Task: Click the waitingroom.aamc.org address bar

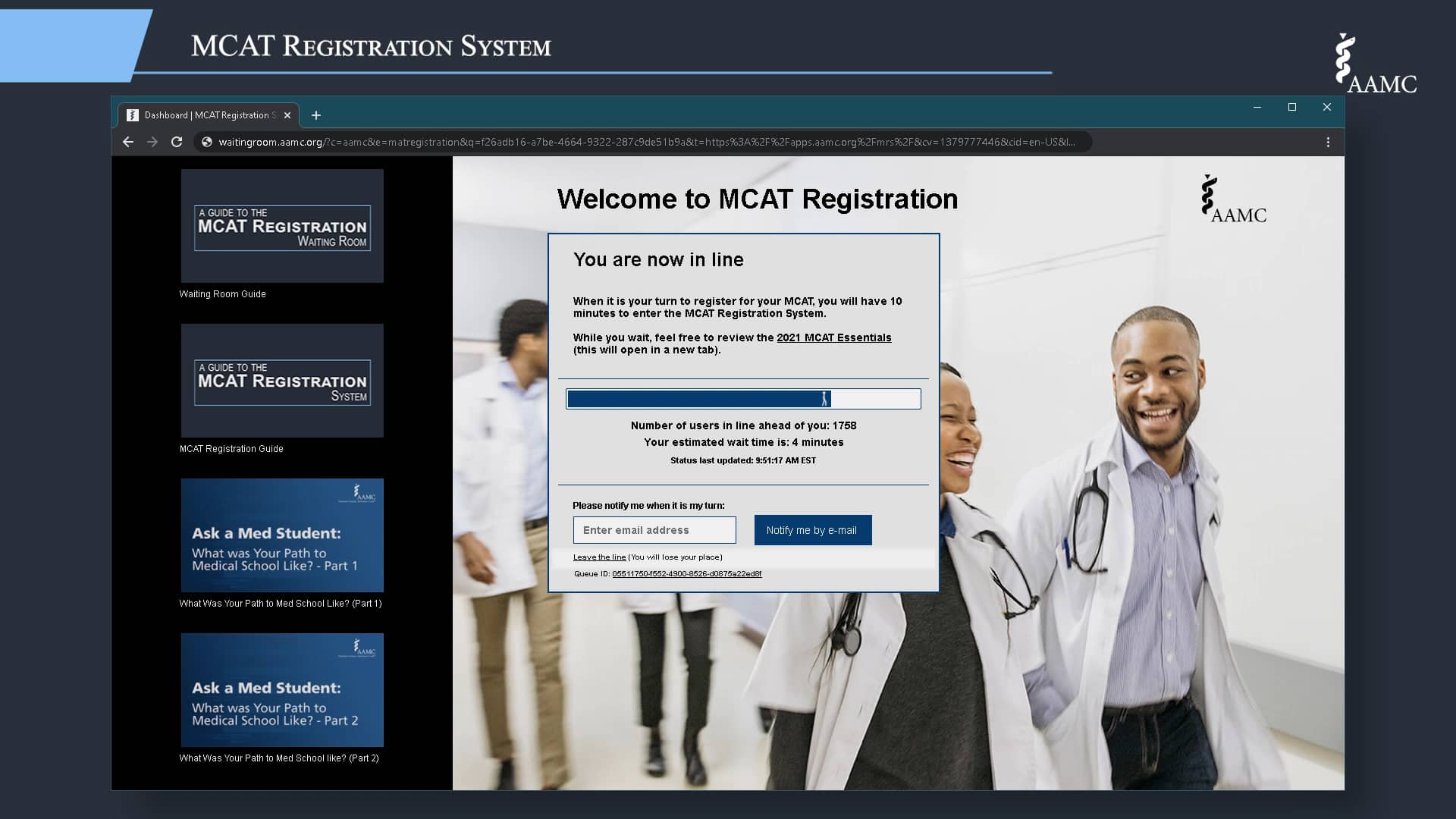Action: point(645,142)
